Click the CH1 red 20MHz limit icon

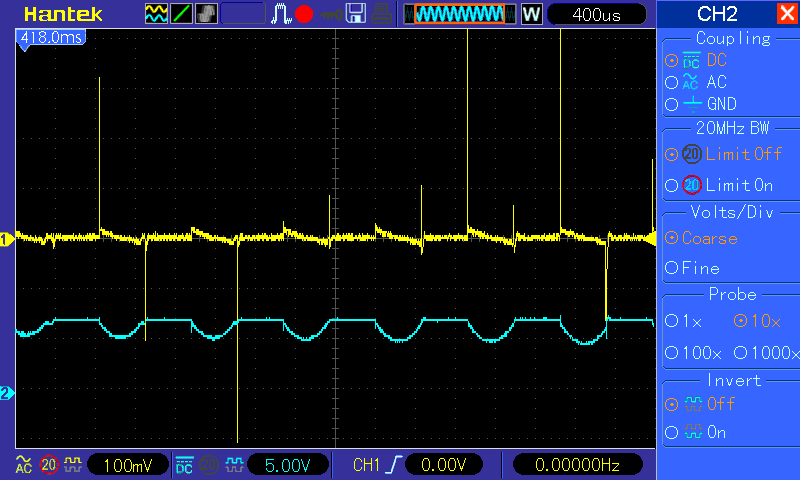click(x=49, y=465)
